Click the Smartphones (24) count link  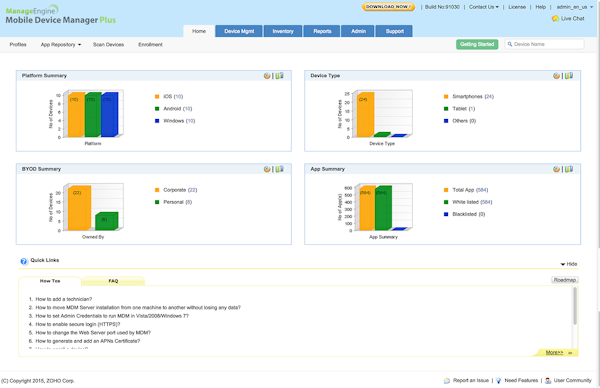click(489, 97)
